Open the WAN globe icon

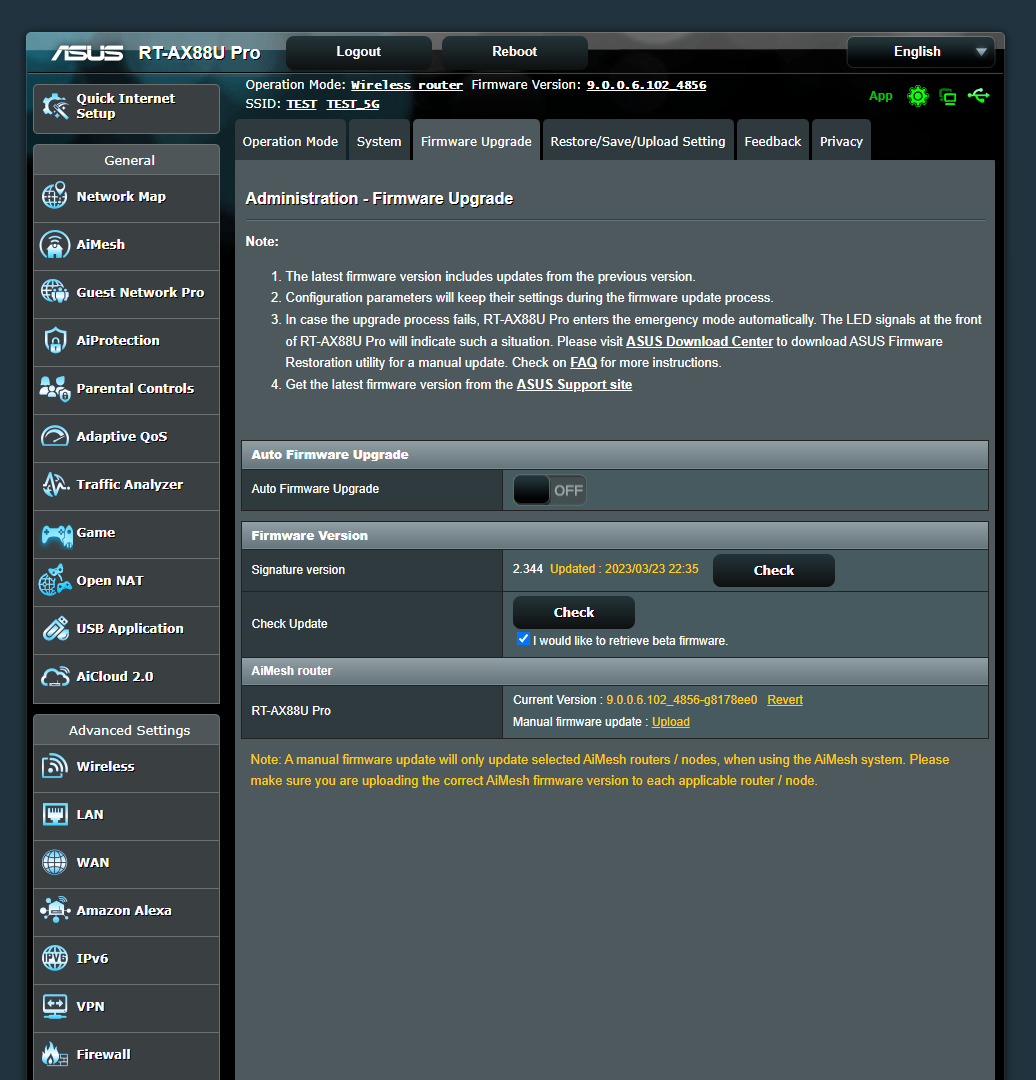point(54,862)
